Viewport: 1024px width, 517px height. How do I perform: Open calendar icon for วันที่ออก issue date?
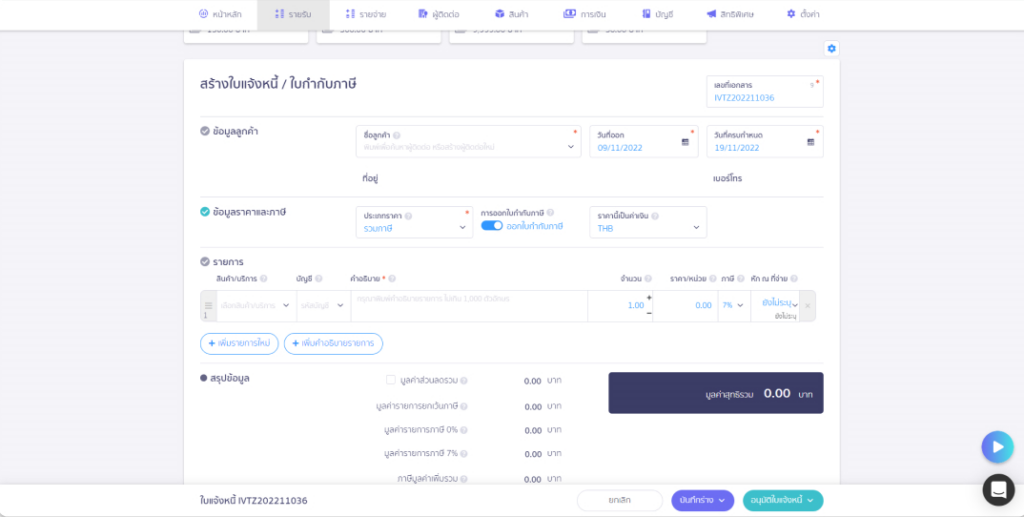[685, 142]
